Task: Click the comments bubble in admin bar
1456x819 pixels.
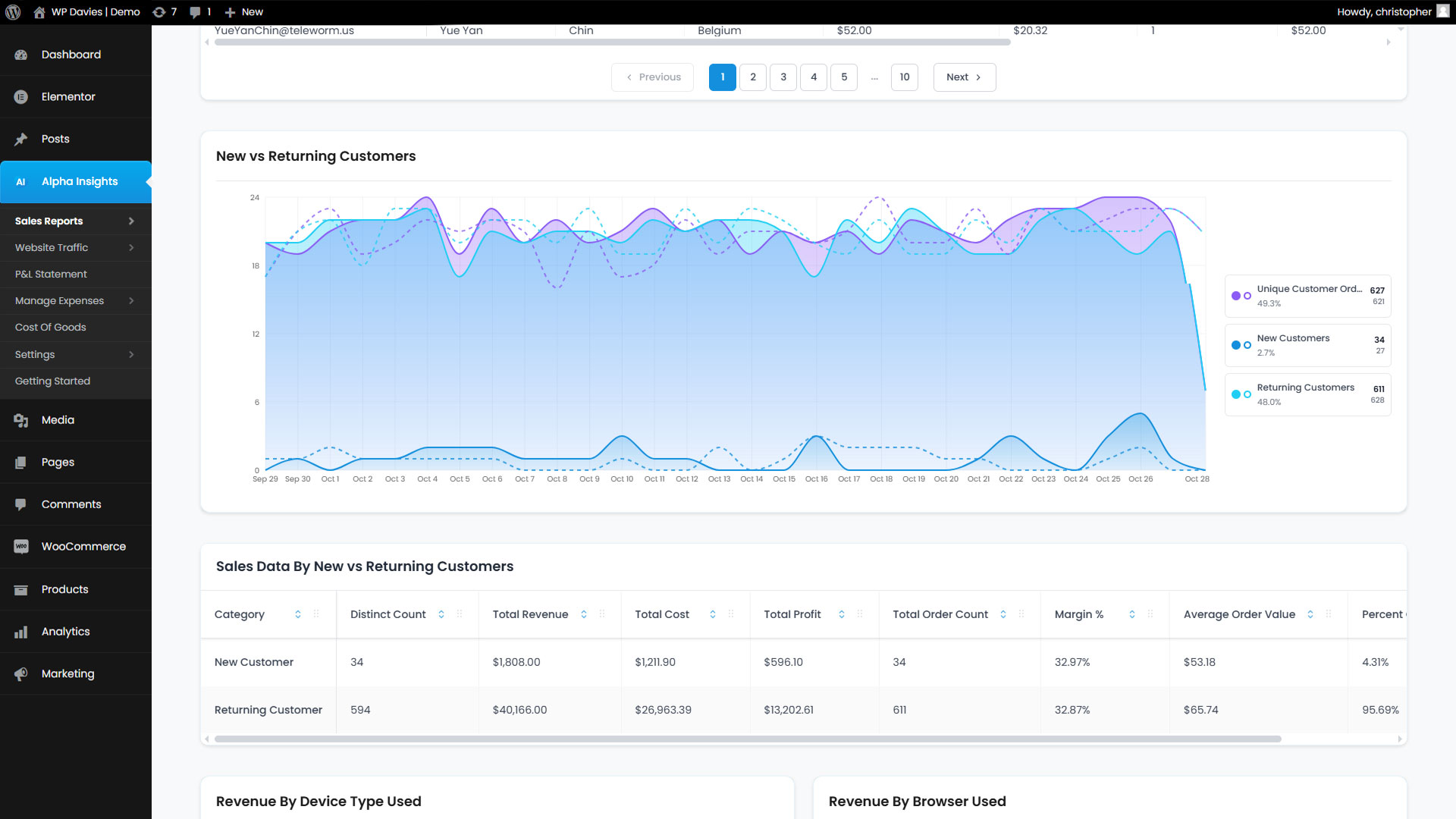Action: point(196,12)
